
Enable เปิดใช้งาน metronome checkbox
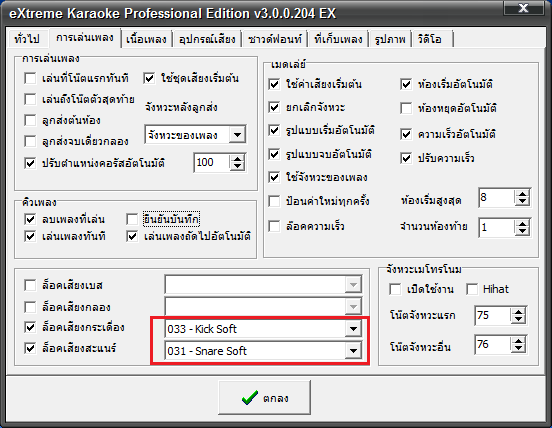[395, 289]
